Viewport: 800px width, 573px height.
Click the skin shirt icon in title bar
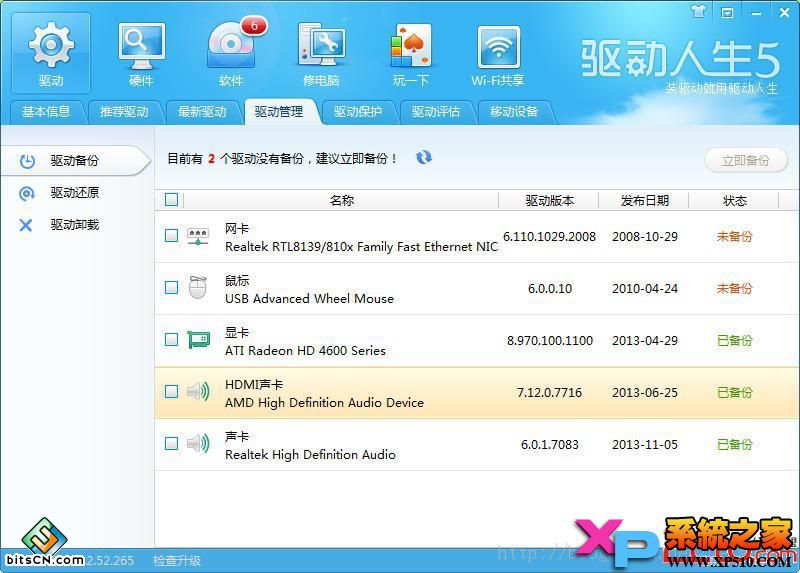point(698,12)
